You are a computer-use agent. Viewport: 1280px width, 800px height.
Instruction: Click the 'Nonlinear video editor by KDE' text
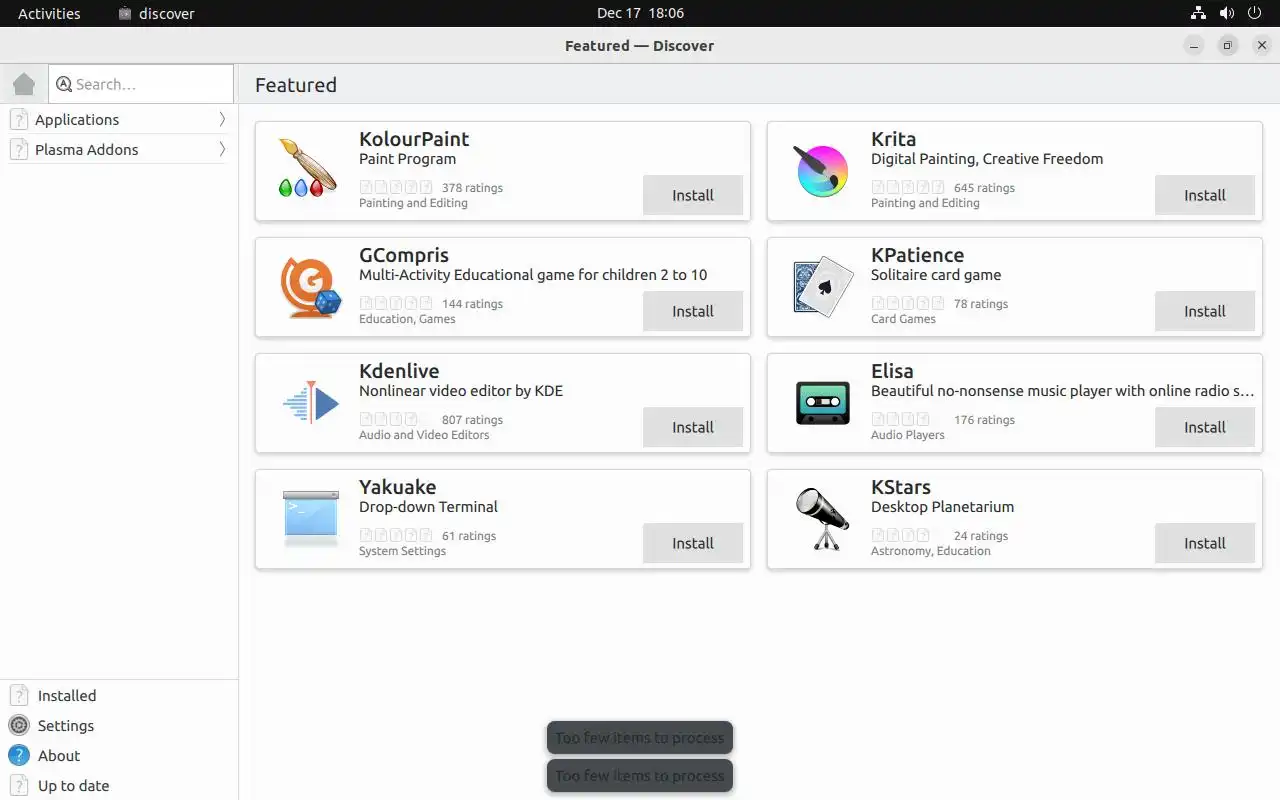pyautogui.click(x=461, y=391)
